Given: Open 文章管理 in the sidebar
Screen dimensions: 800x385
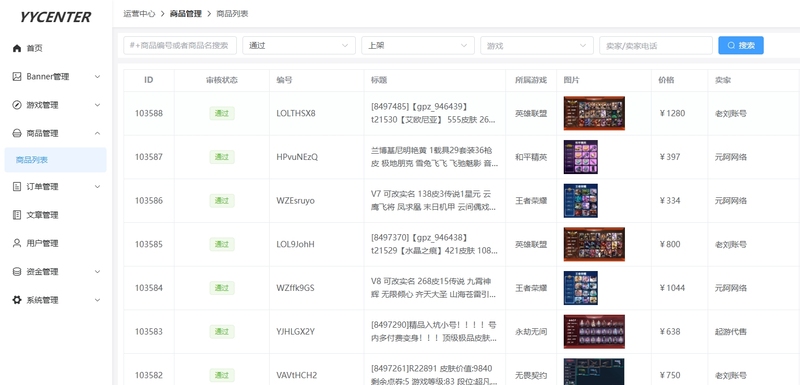Looking at the screenshot, I should [x=42, y=215].
